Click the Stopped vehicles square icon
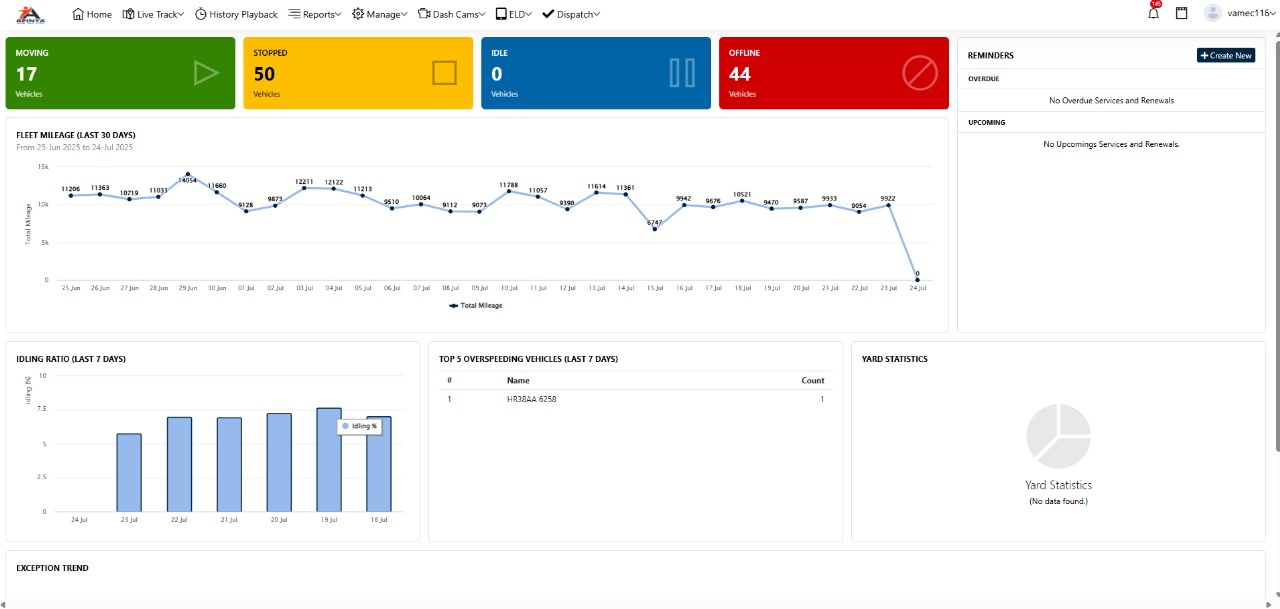The image size is (1280, 609). point(444,73)
